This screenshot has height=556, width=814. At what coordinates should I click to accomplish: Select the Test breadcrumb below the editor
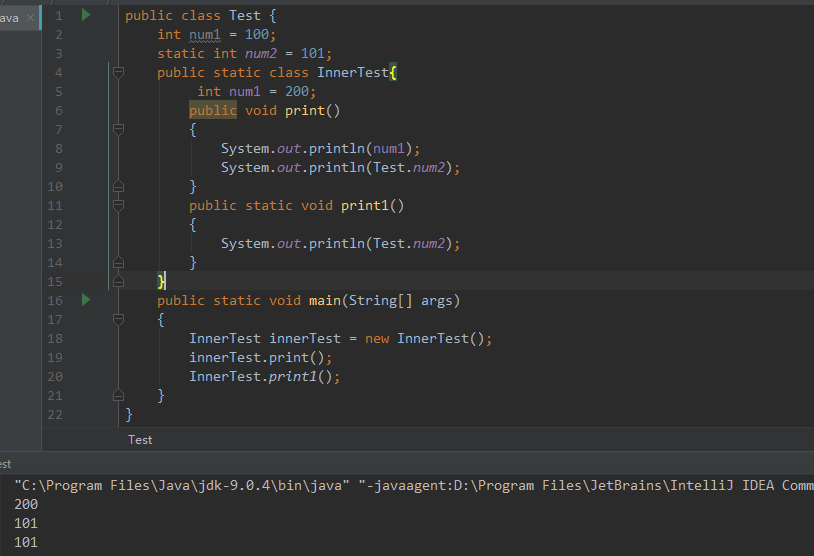click(x=140, y=440)
